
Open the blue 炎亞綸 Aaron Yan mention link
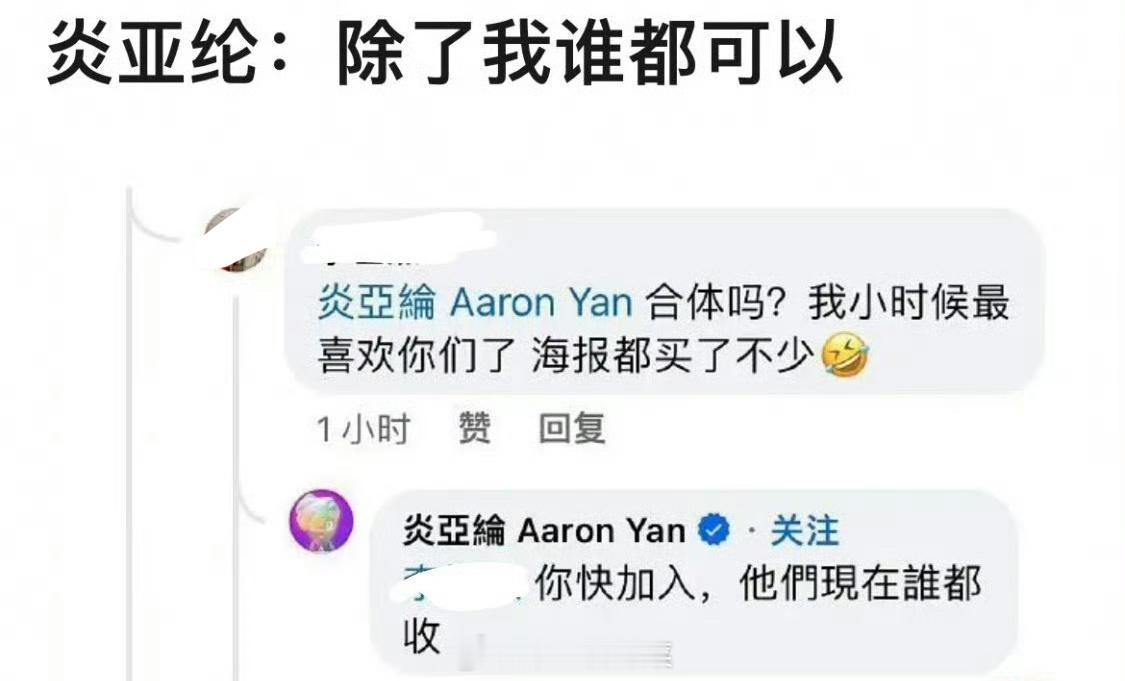coord(474,302)
